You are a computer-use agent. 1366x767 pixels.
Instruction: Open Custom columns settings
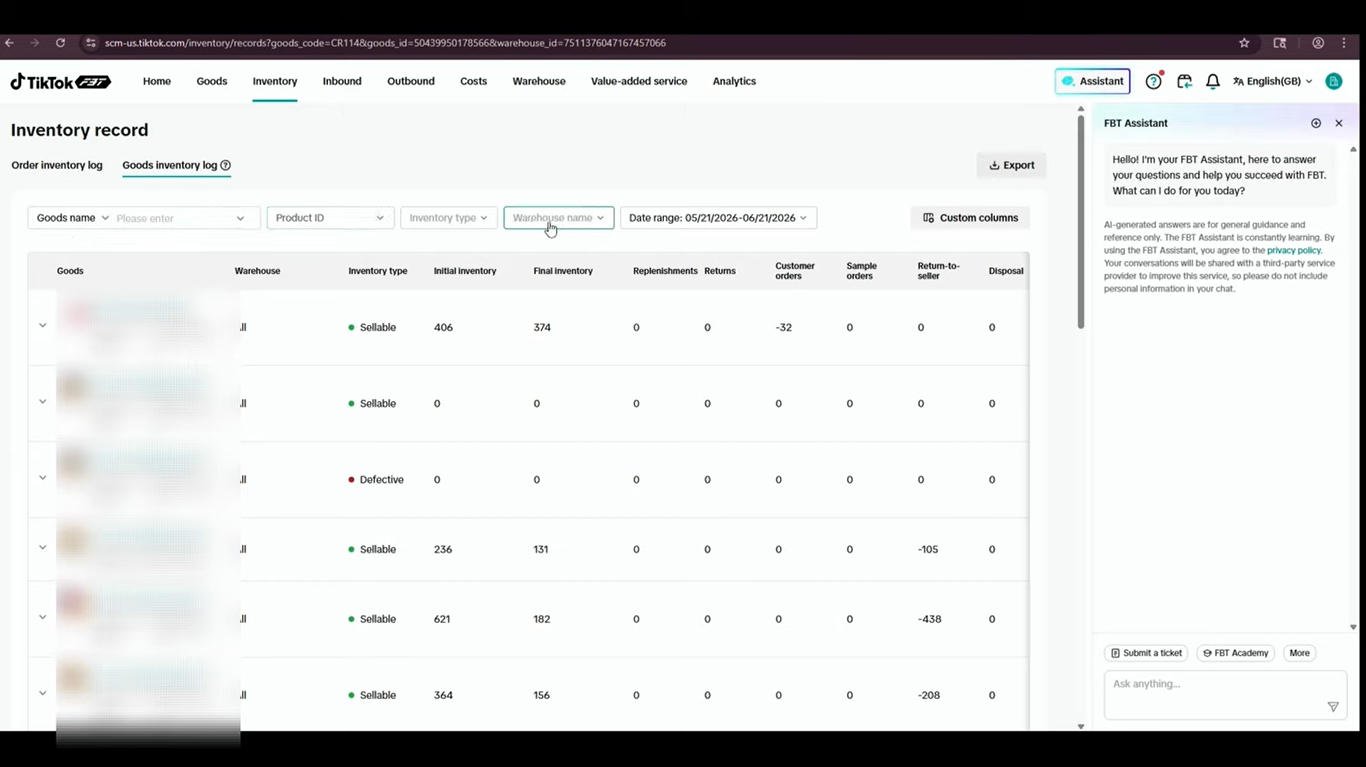[x=970, y=218]
